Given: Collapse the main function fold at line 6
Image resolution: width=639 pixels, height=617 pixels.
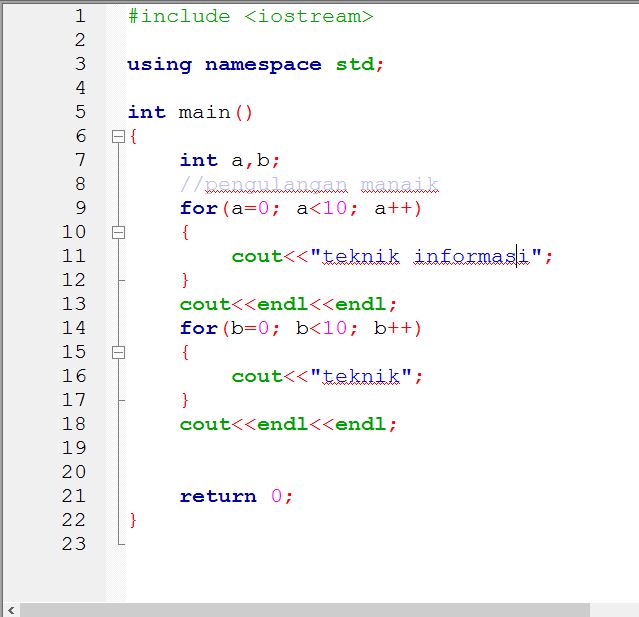Looking at the screenshot, I should [118, 137].
